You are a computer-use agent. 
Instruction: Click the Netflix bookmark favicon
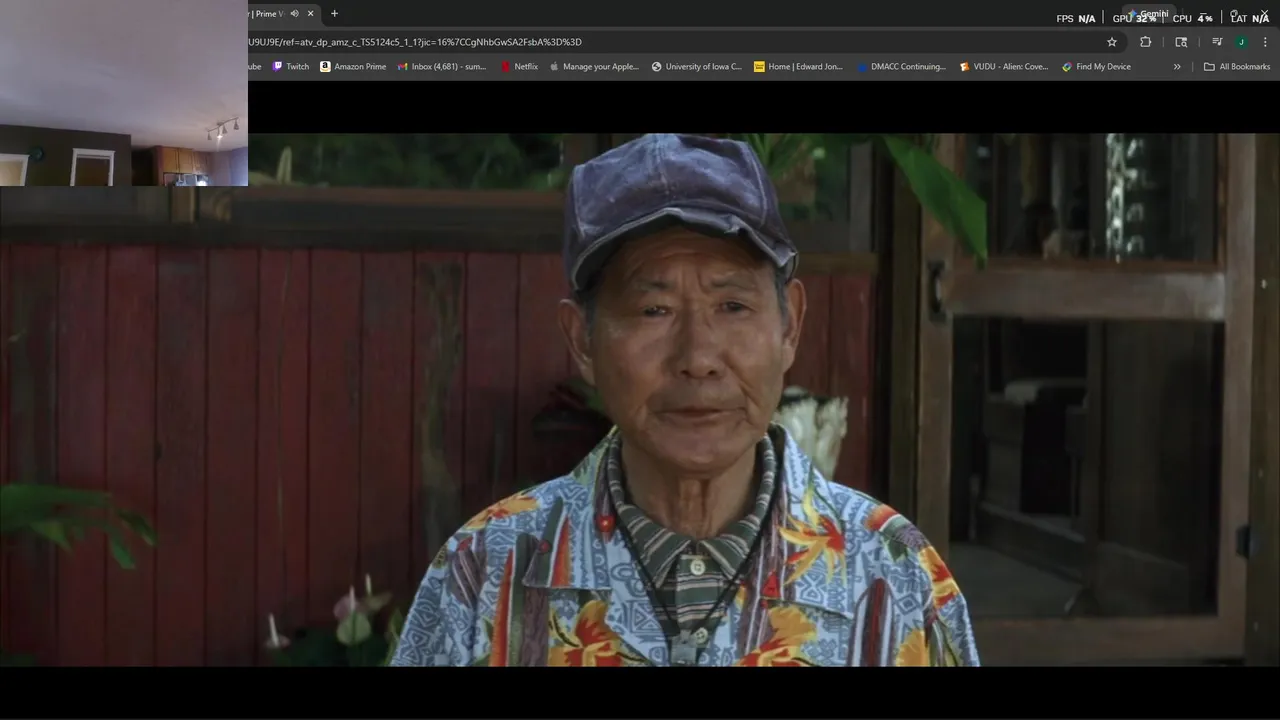(x=506, y=67)
